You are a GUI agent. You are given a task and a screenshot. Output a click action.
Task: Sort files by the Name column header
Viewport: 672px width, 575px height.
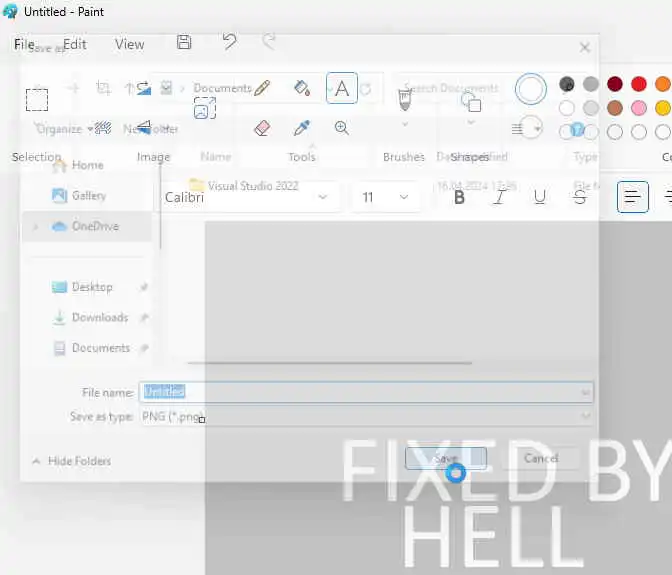point(216,157)
